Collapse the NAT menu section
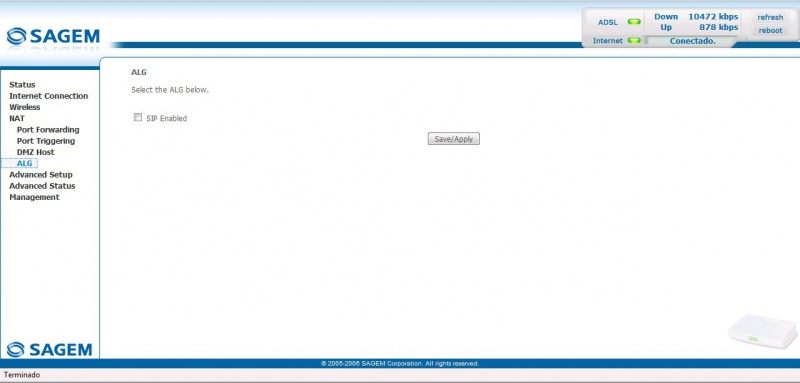Viewport: 800px width, 383px height. pyautogui.click(x=17, y=118)
